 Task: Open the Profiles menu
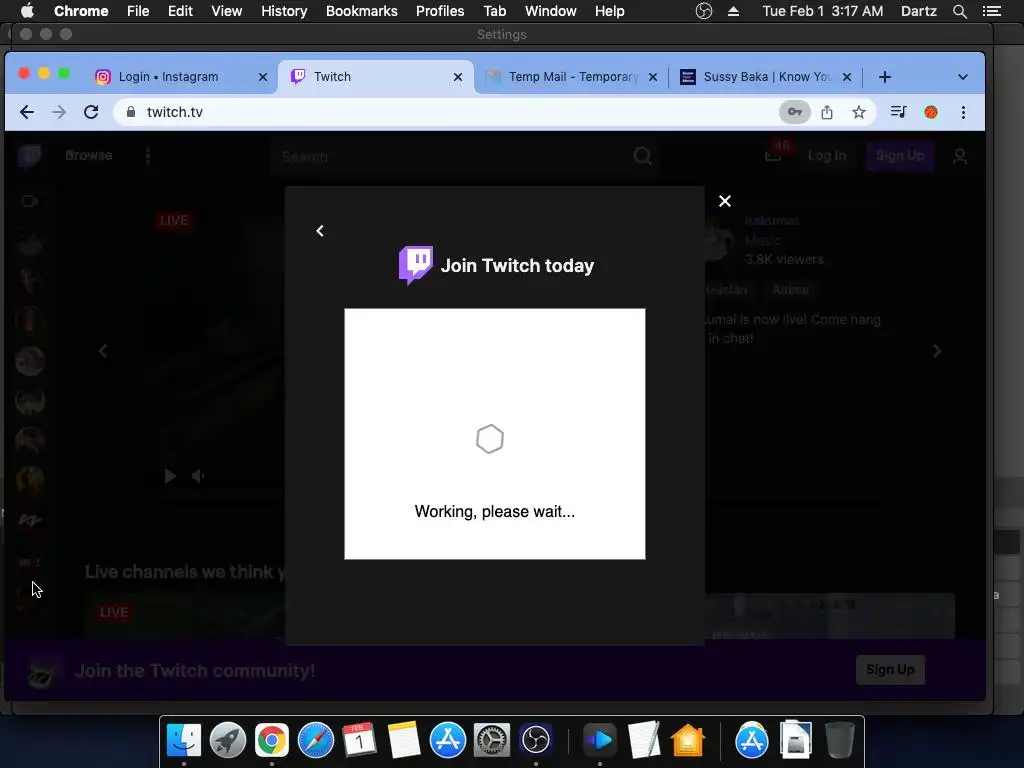[x=440, y=11]
